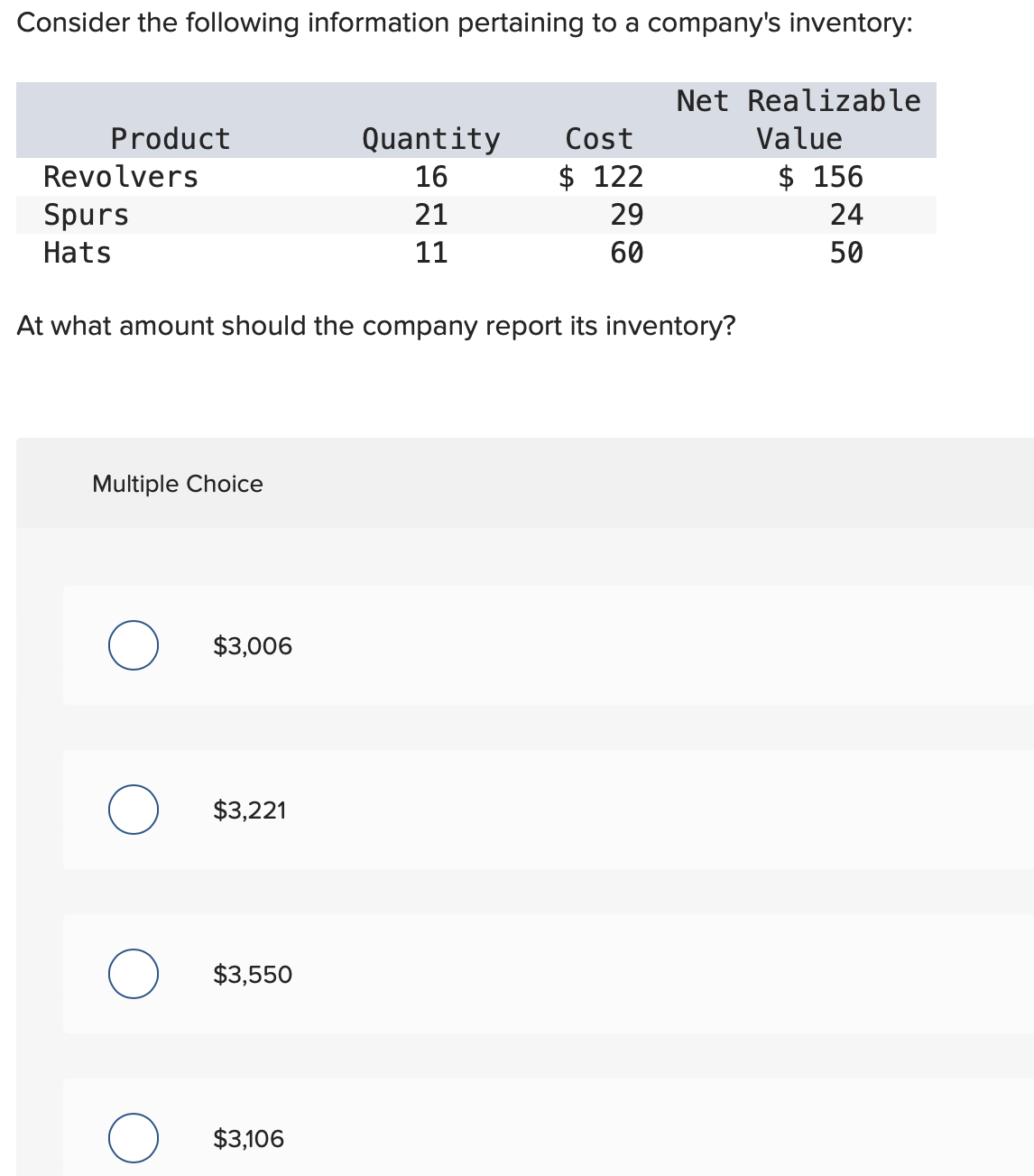Click the $ 122 cost cell

click(601, 176)
